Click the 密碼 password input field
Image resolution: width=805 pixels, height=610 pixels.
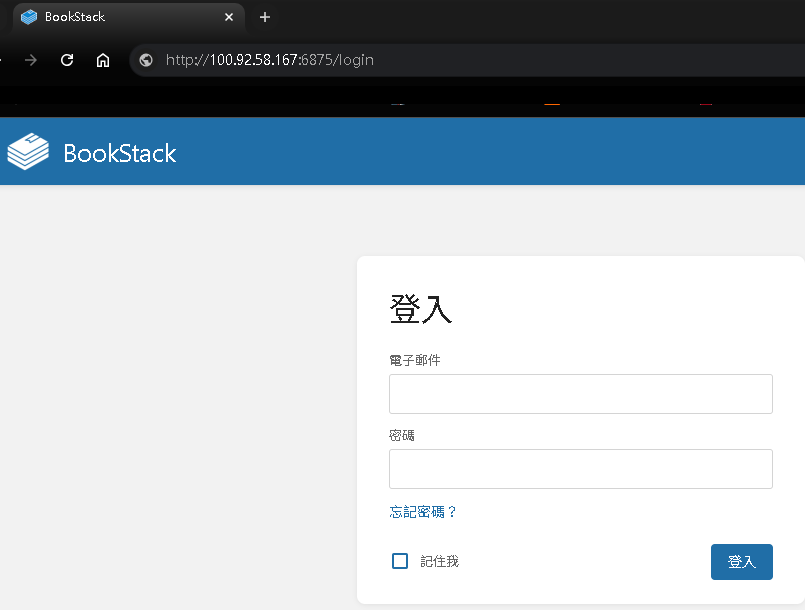pyautogui.click(x=580, y=469)
